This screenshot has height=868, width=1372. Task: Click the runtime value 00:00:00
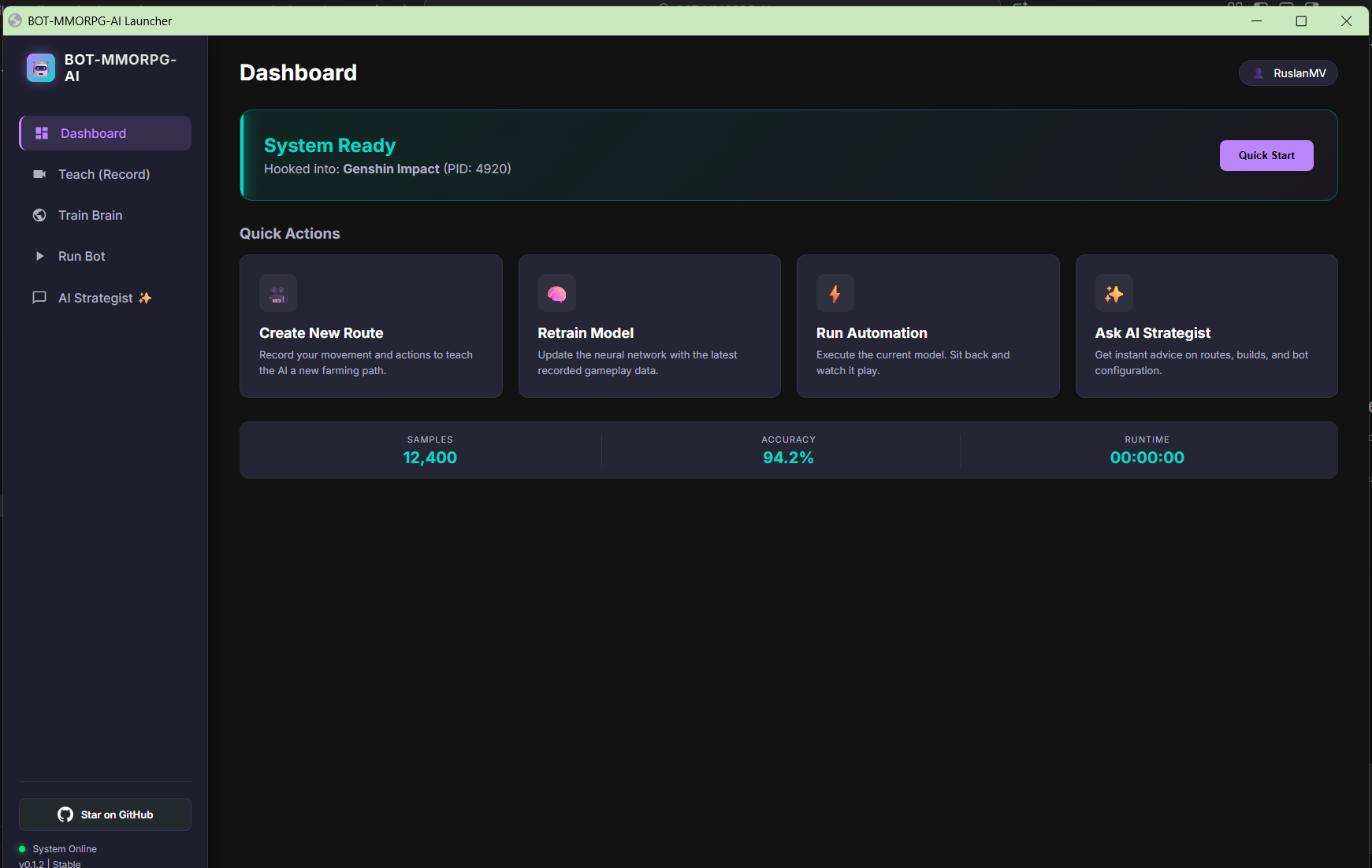[x=1147, y=458]
